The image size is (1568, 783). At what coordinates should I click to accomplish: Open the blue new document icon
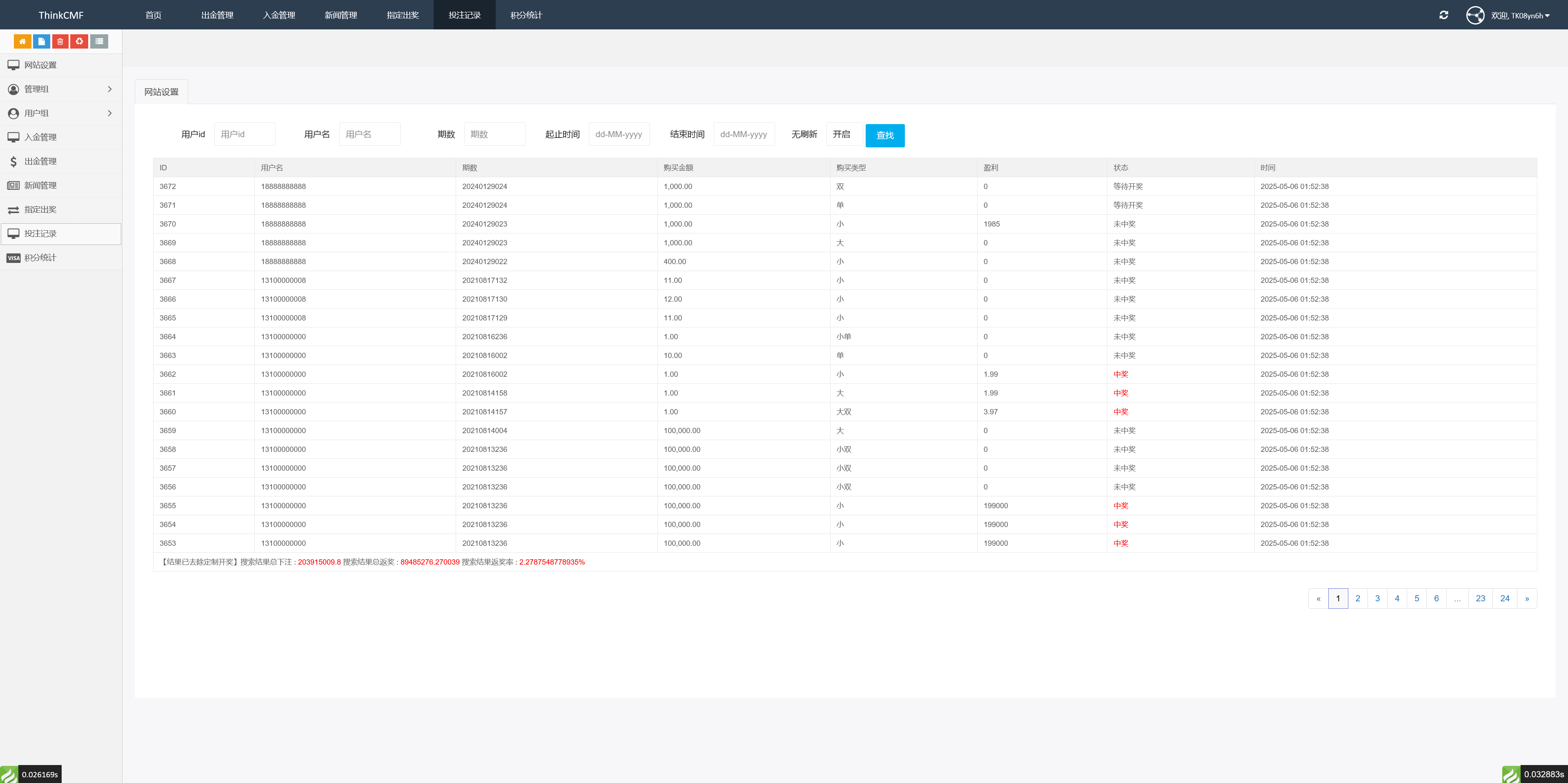pyautogui.click(x=41, y=41)
